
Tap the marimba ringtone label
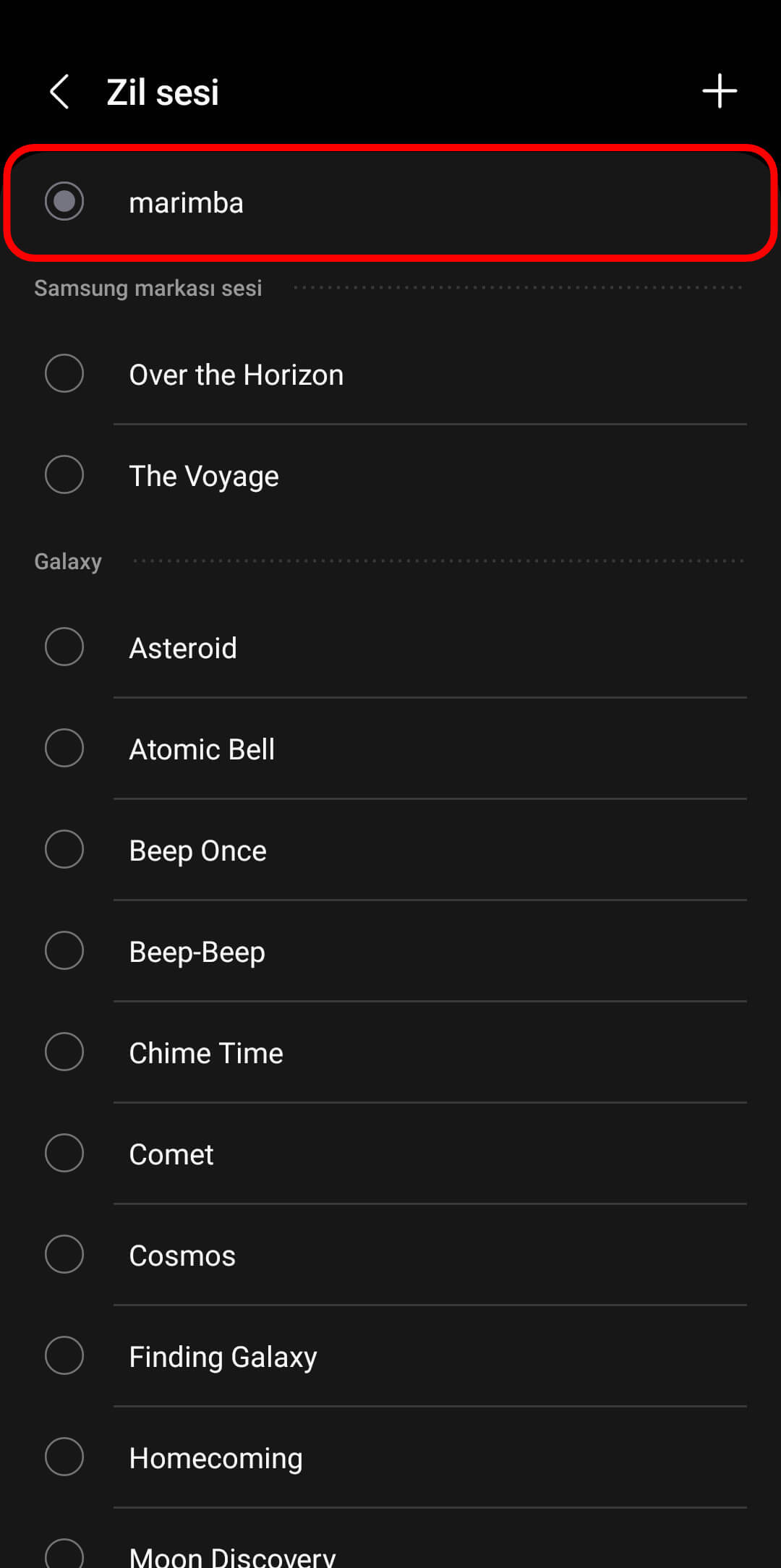coord(186,203)
